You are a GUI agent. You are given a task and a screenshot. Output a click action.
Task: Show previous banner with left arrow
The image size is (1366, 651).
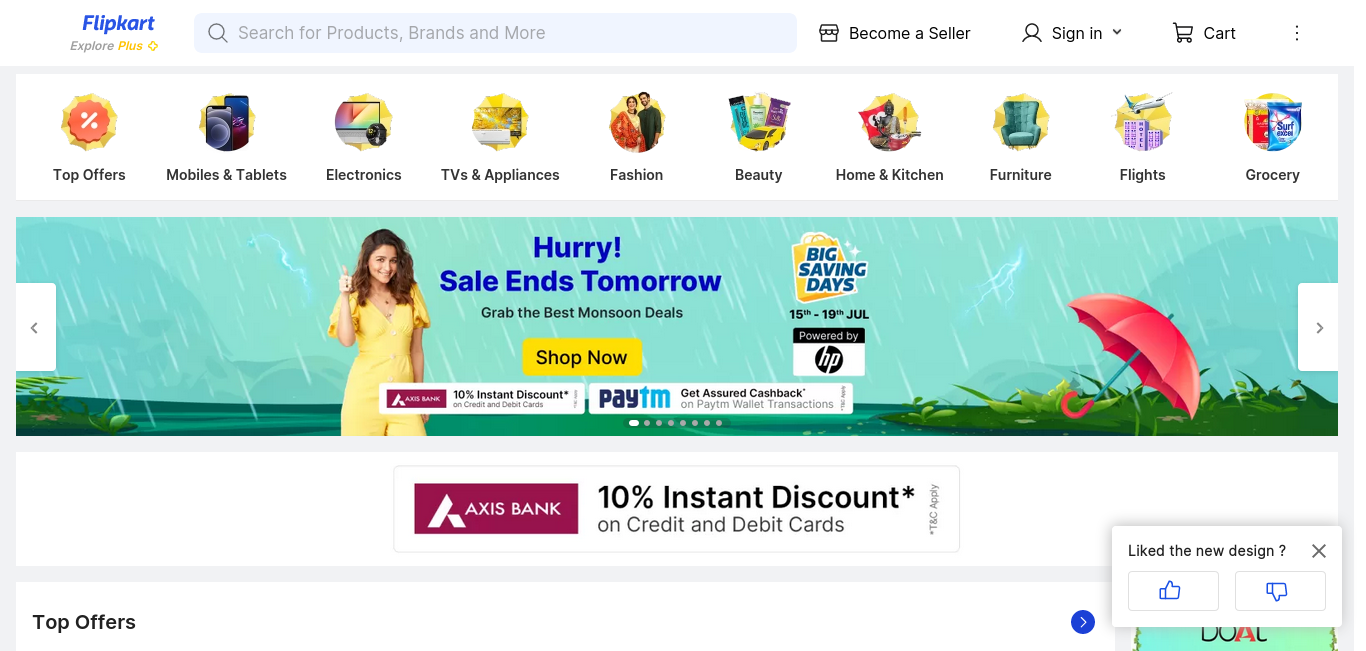[35, 327]
